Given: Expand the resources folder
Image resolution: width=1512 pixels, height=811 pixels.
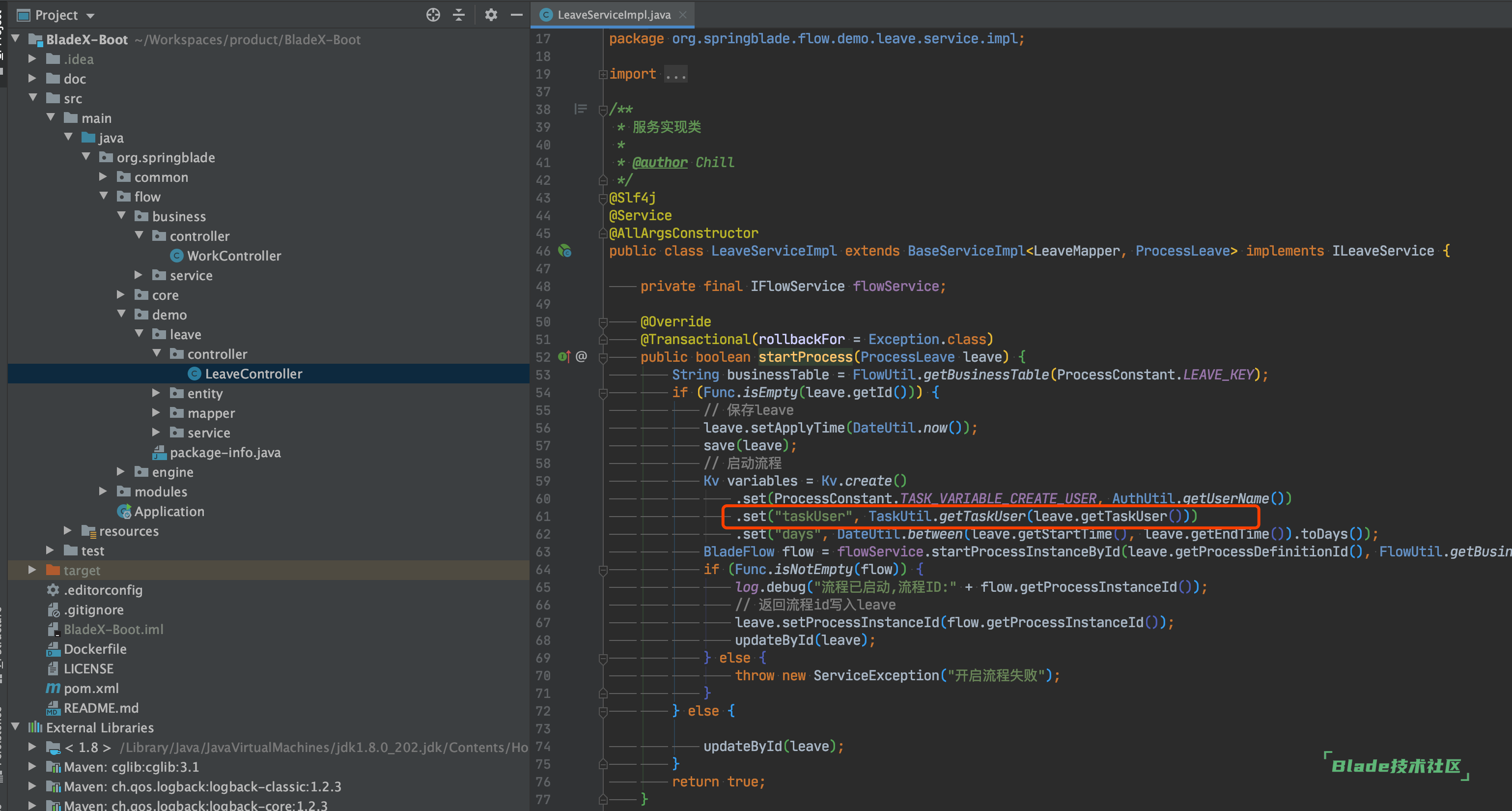Looking at the screenshot, I should pos(67,530).
